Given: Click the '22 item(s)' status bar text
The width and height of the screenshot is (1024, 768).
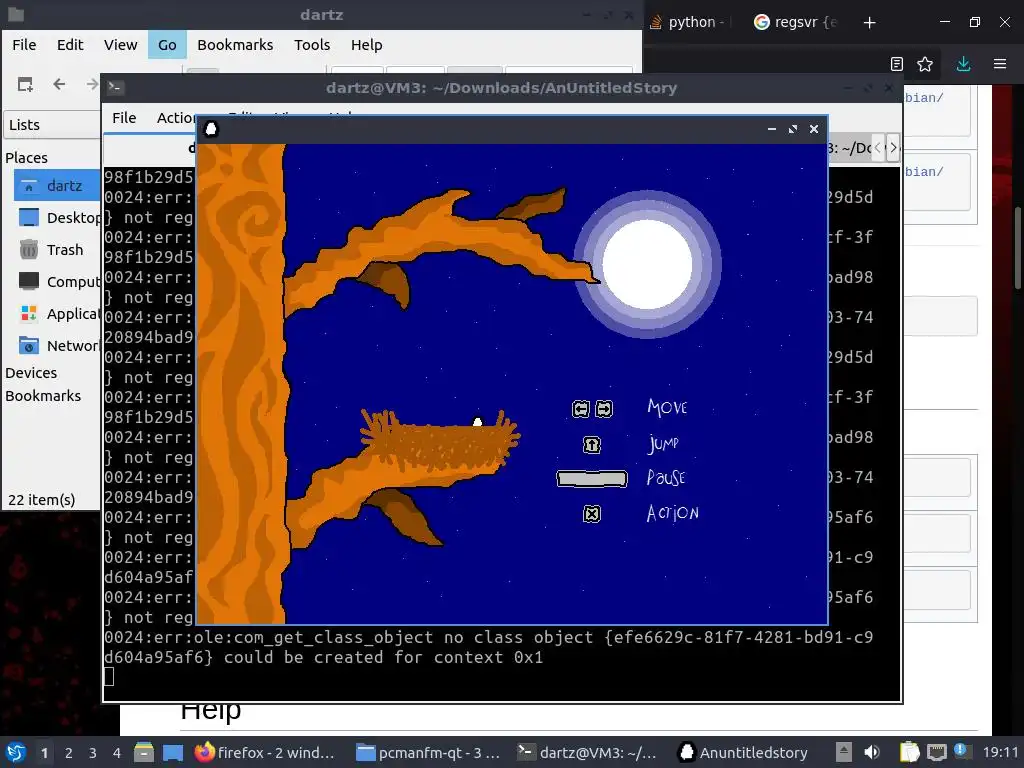Looking at the screenshot, I should coord(42,500).
